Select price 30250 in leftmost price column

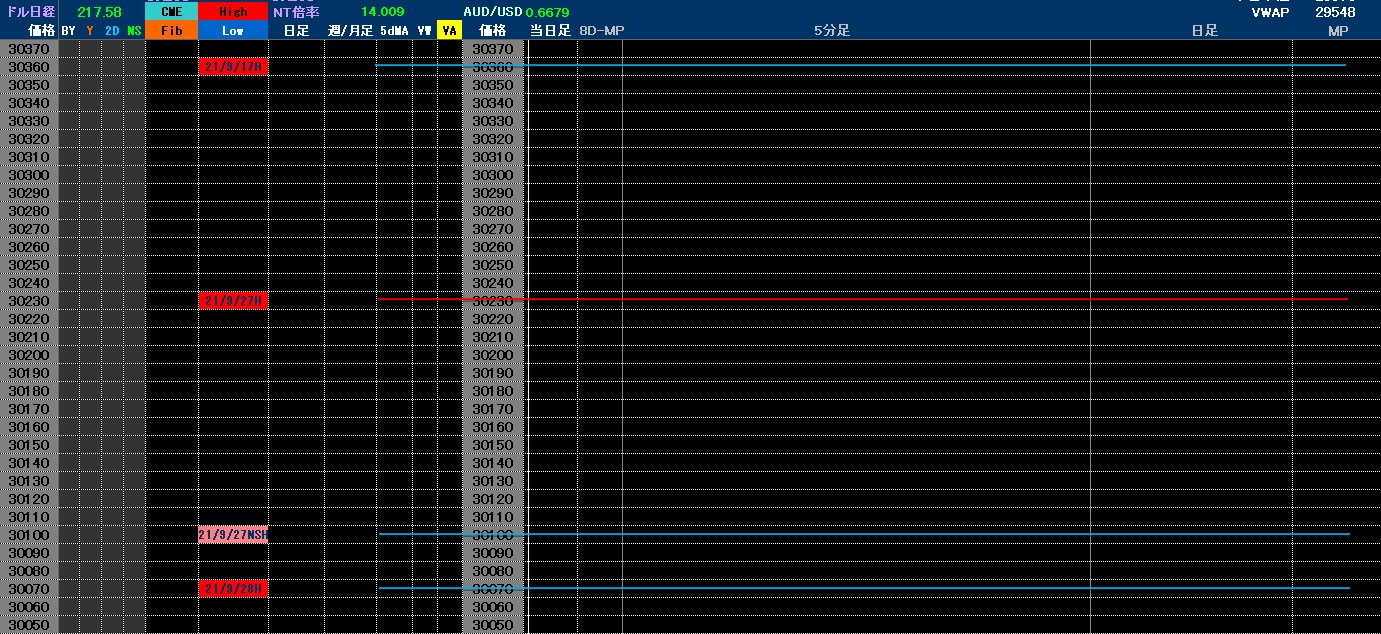tap(28, 265)
